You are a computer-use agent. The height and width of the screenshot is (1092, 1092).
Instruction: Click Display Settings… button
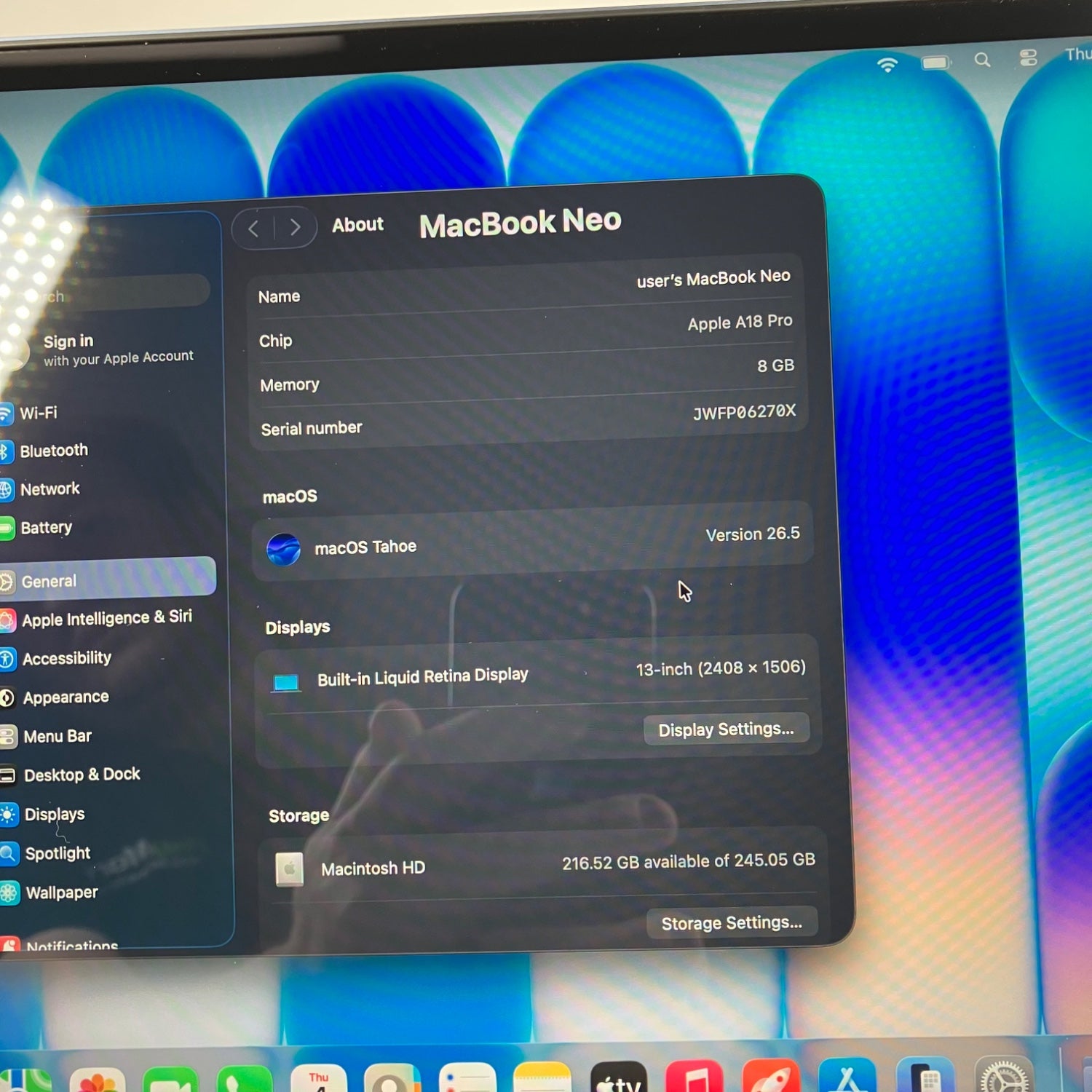point(726,729)
